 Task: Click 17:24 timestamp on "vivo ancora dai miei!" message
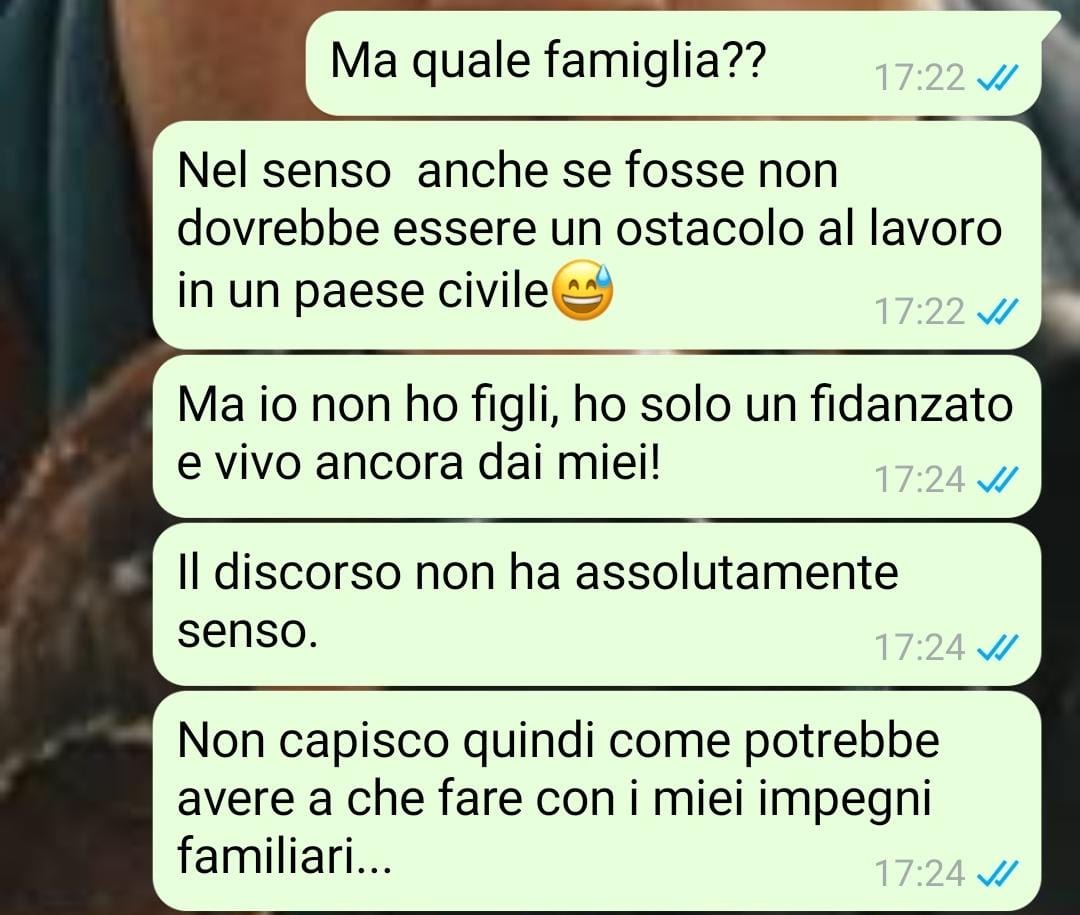click(x=919, y=480)
